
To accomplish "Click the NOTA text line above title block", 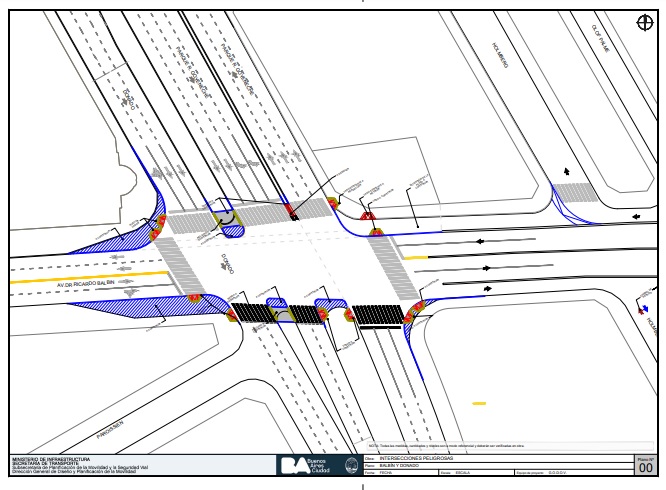I will coord(460,445).
